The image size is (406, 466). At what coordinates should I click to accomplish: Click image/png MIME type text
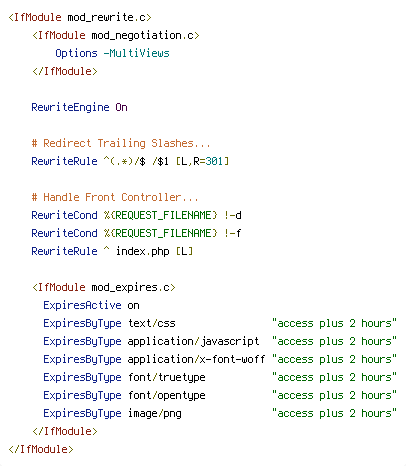[x=155, y=413]
